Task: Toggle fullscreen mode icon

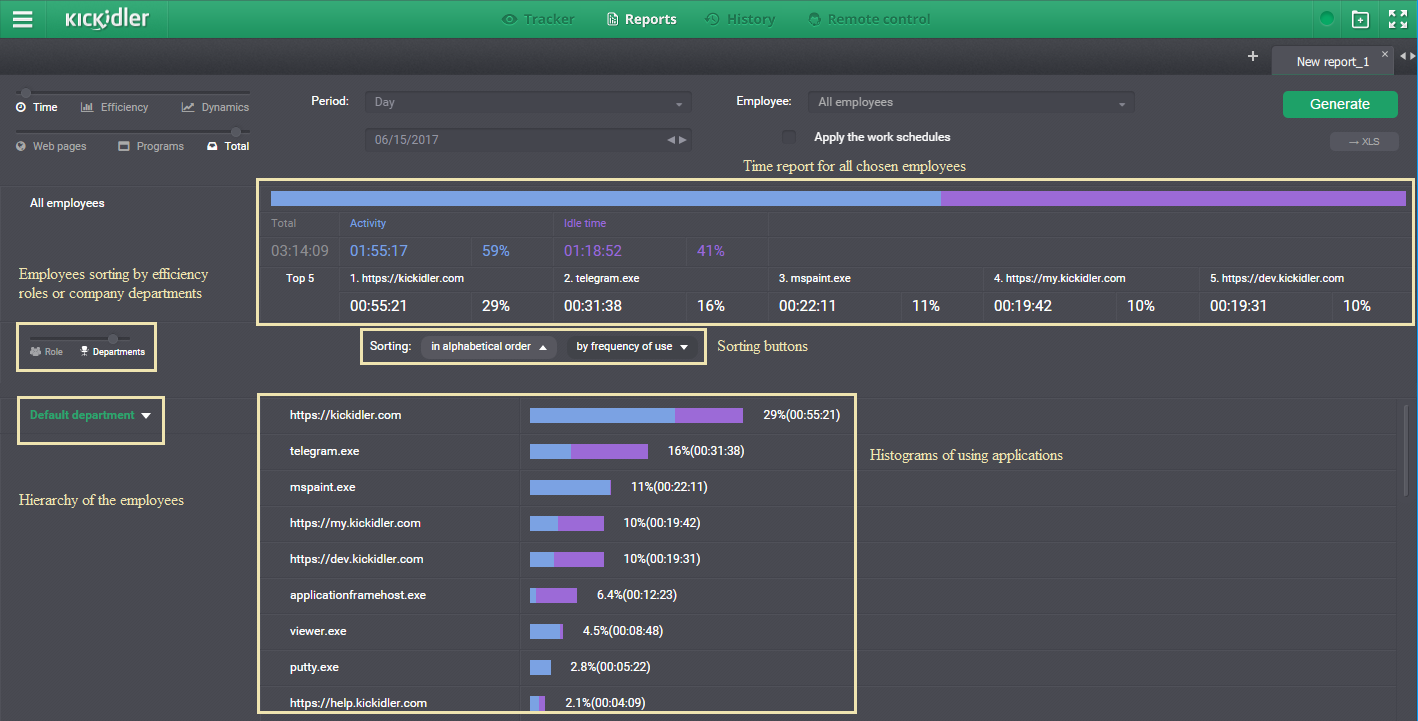Action: point(1398,19)
